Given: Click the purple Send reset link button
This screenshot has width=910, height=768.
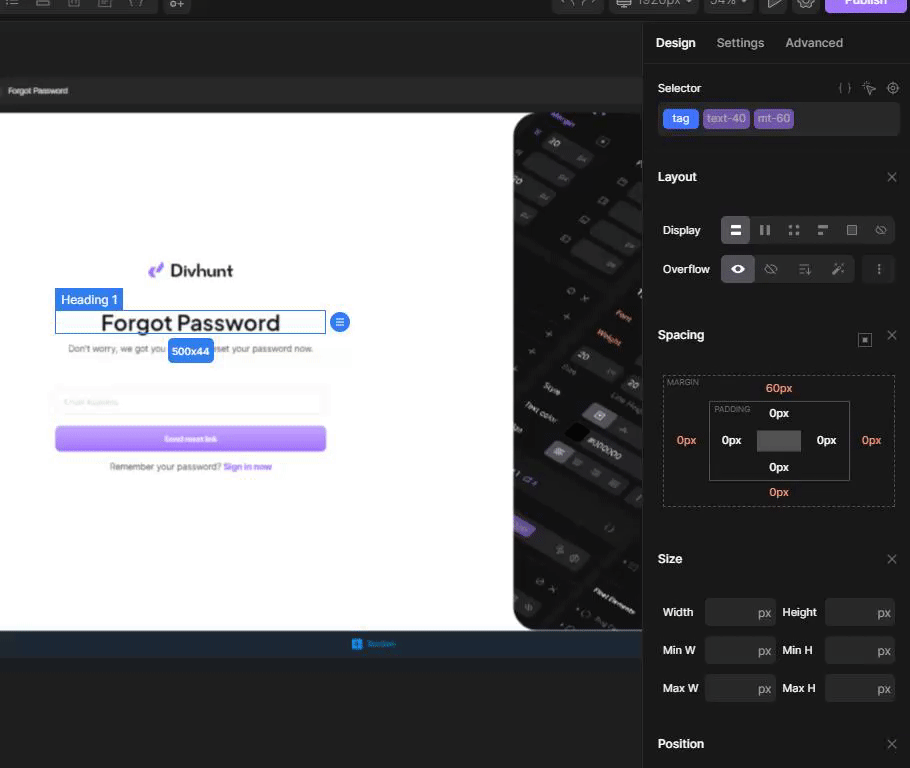Looking at the screenshot, I should coord(190,439).
